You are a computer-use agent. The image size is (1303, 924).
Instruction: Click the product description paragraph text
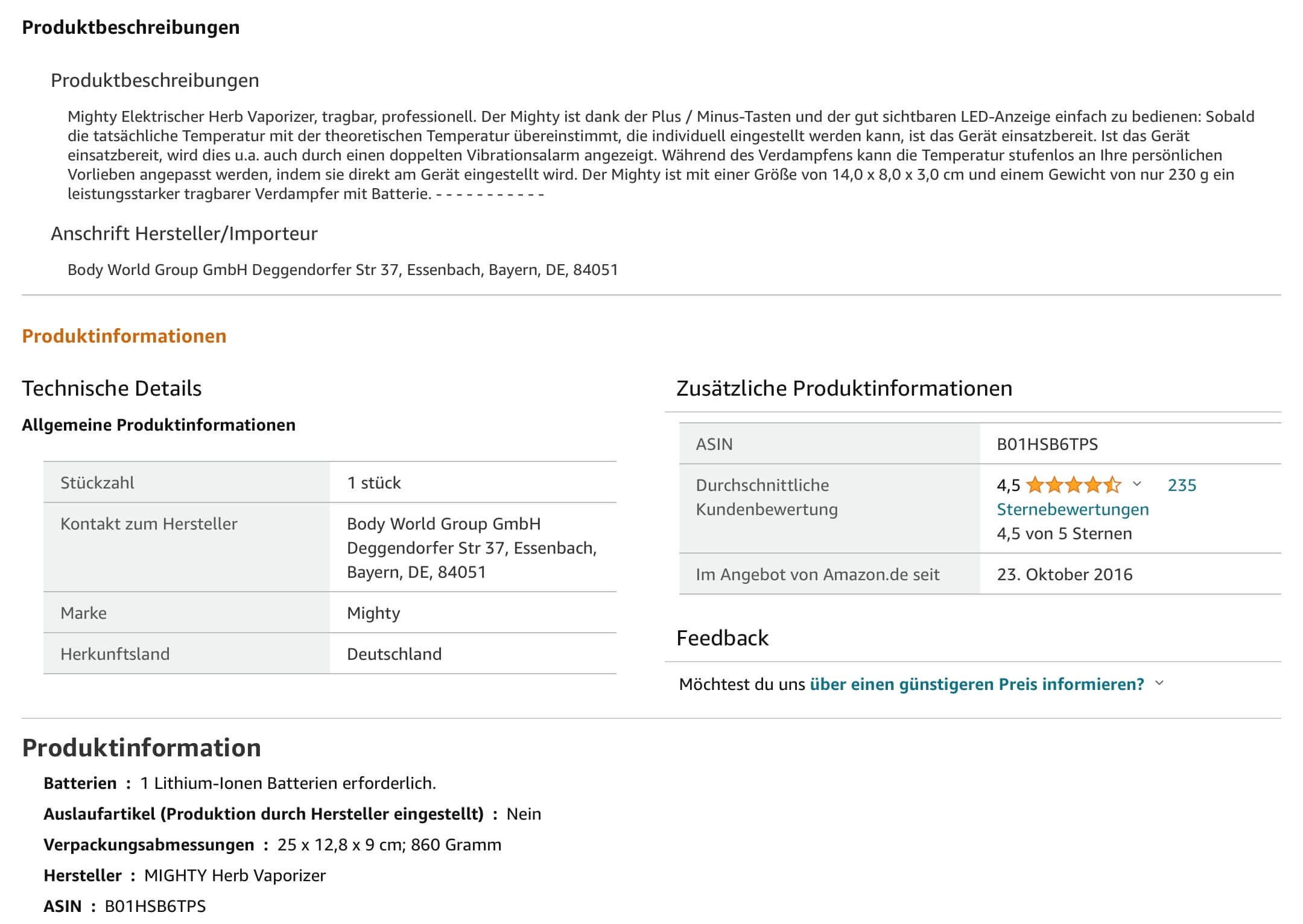pyautogui.click(x=661, y=155)
